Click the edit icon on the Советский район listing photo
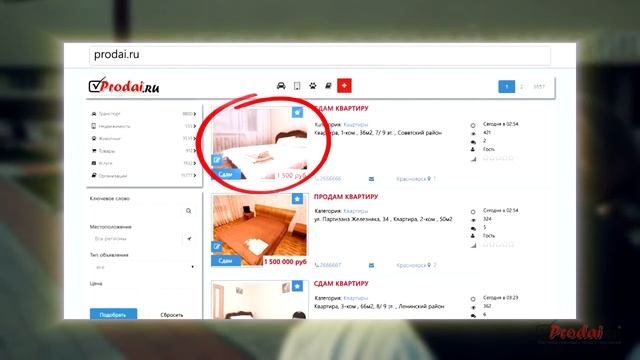Screen dimensions: 640x360 [216, 160]
